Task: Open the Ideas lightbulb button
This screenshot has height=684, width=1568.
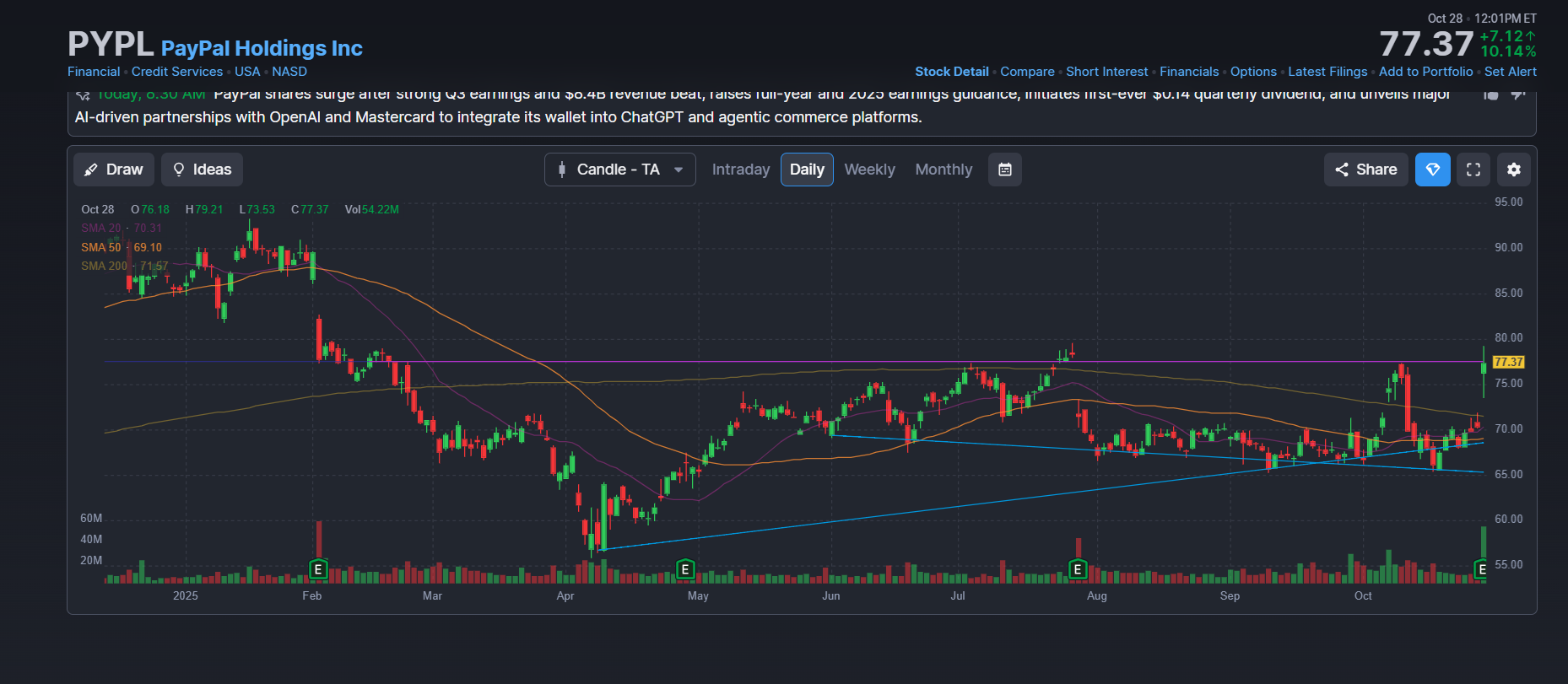Action: pos(202,170)
